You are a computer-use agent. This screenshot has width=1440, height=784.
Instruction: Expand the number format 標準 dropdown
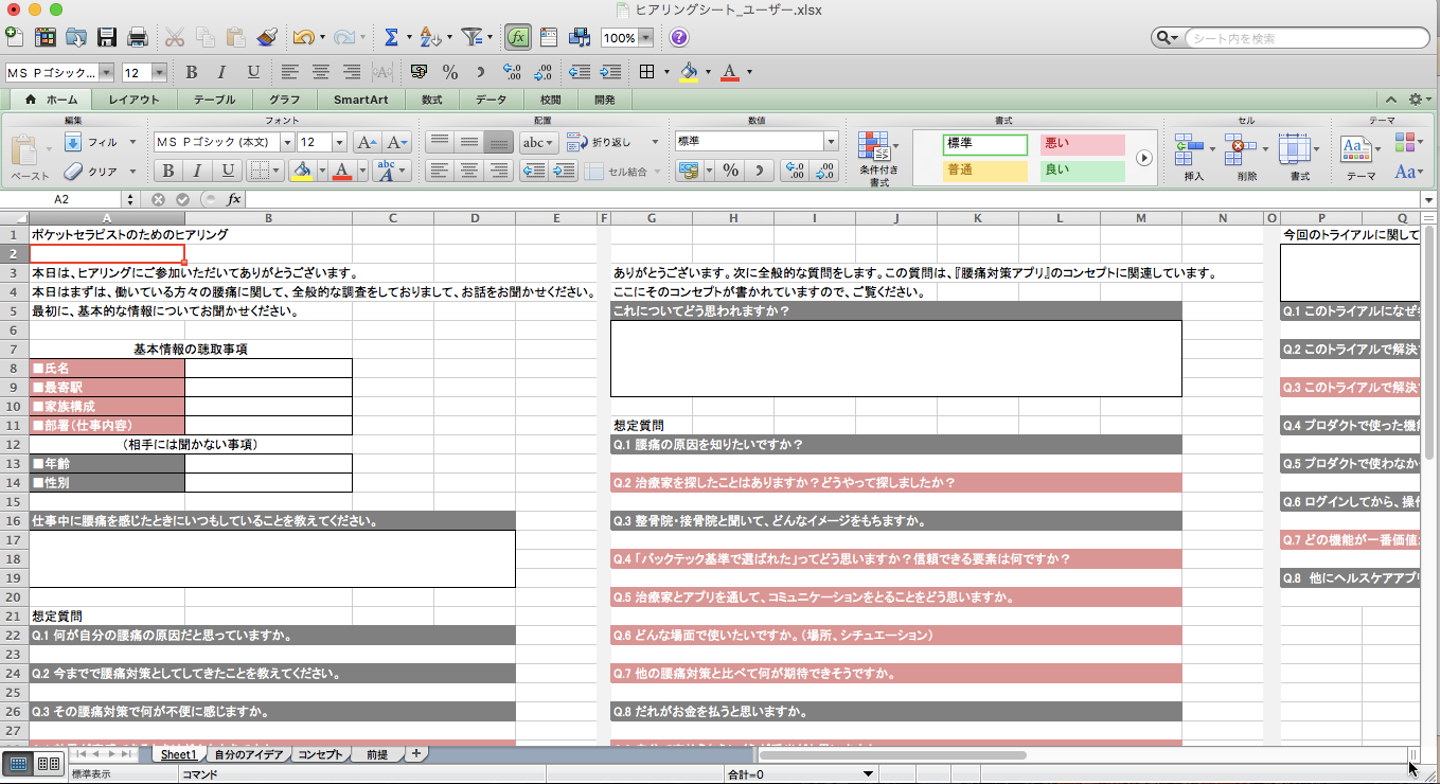click(830, 142)
